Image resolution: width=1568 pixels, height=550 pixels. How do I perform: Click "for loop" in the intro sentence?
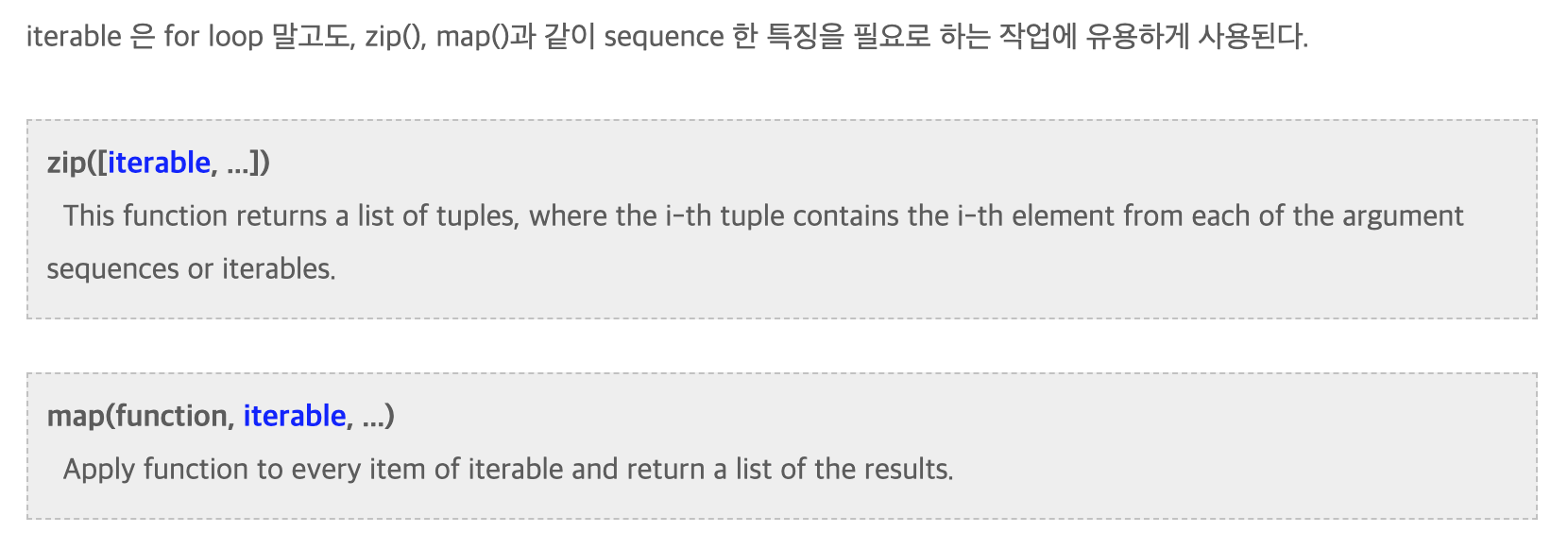pyautogui.click(x=213, y=36)
